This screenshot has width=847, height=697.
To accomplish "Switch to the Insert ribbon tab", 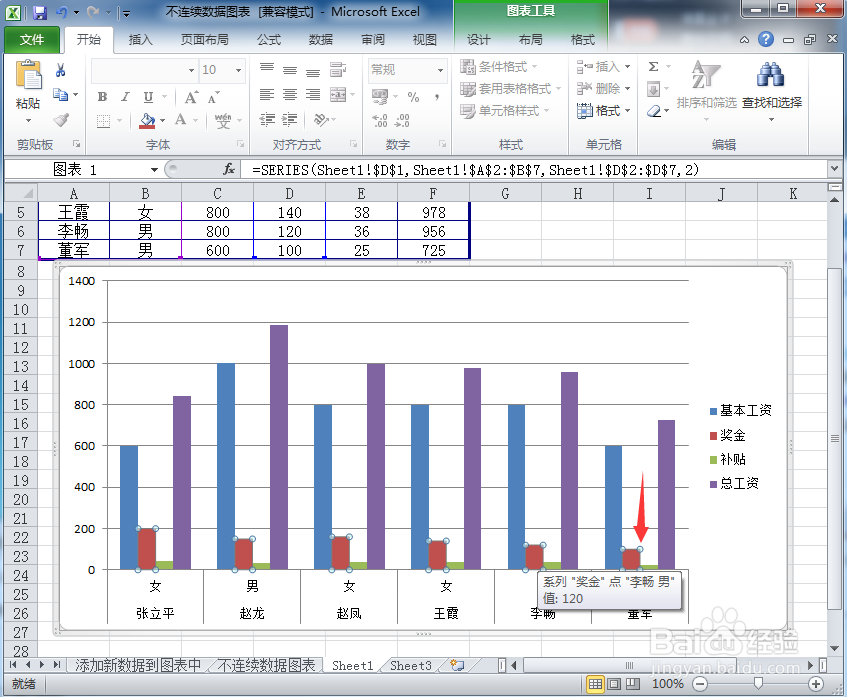I will [140, 40].
